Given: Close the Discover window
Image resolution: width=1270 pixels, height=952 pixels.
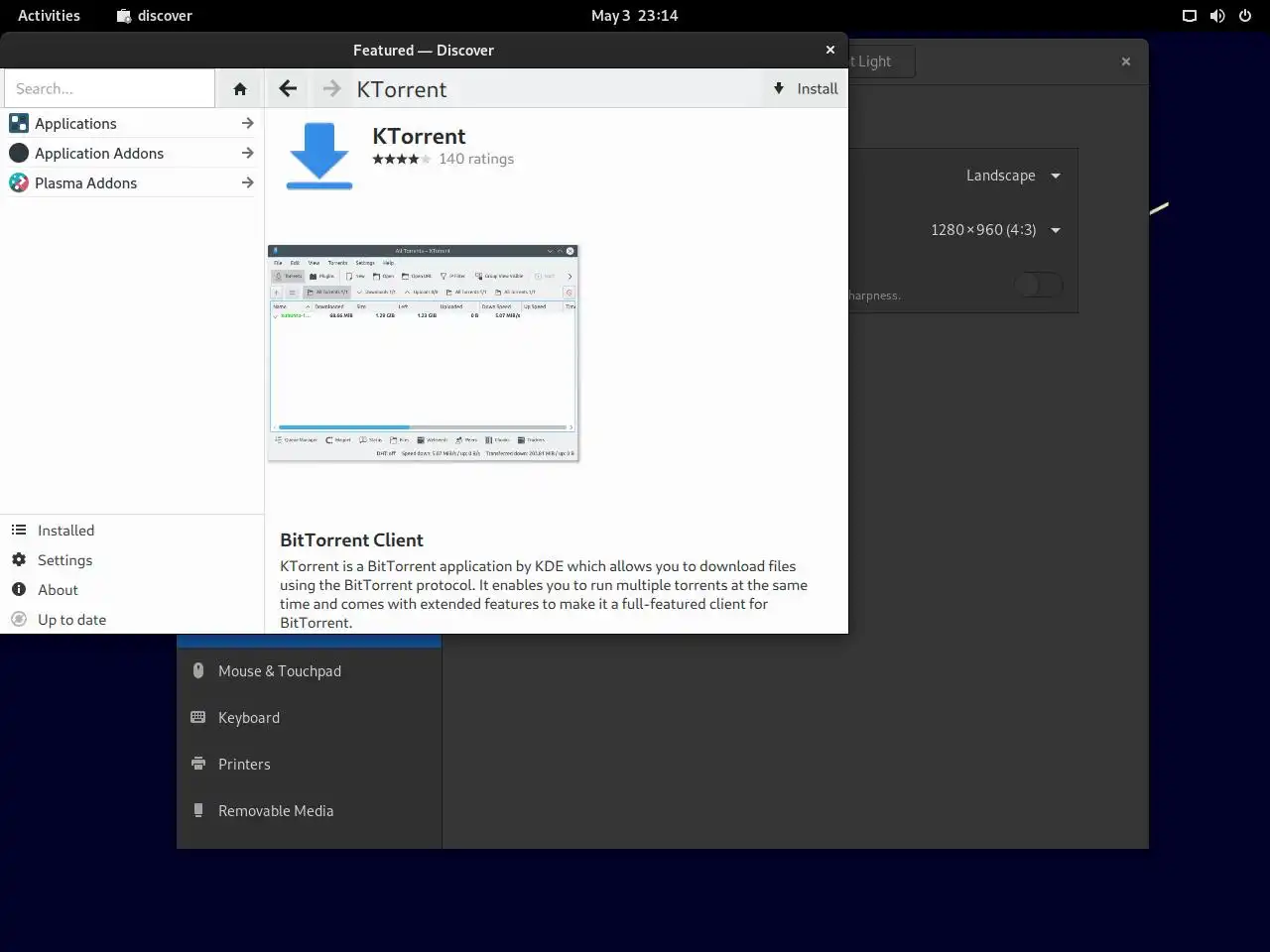Looking at the screenshot, I should pos(830,50).
